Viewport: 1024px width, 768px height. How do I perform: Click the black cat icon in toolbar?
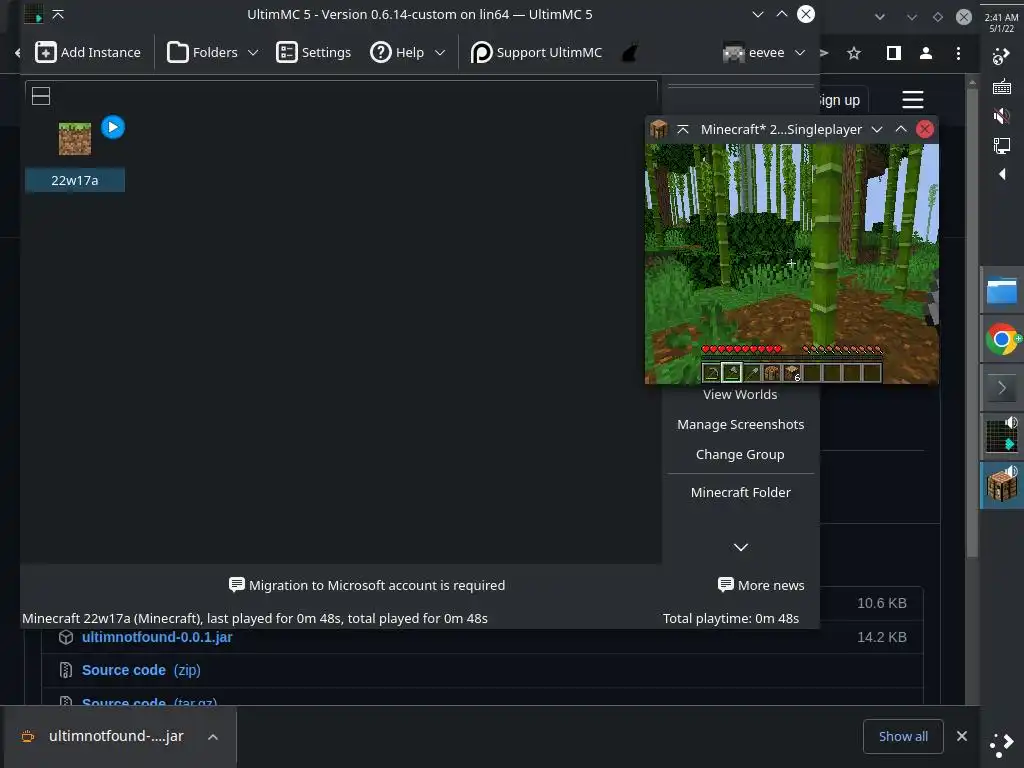630,52
